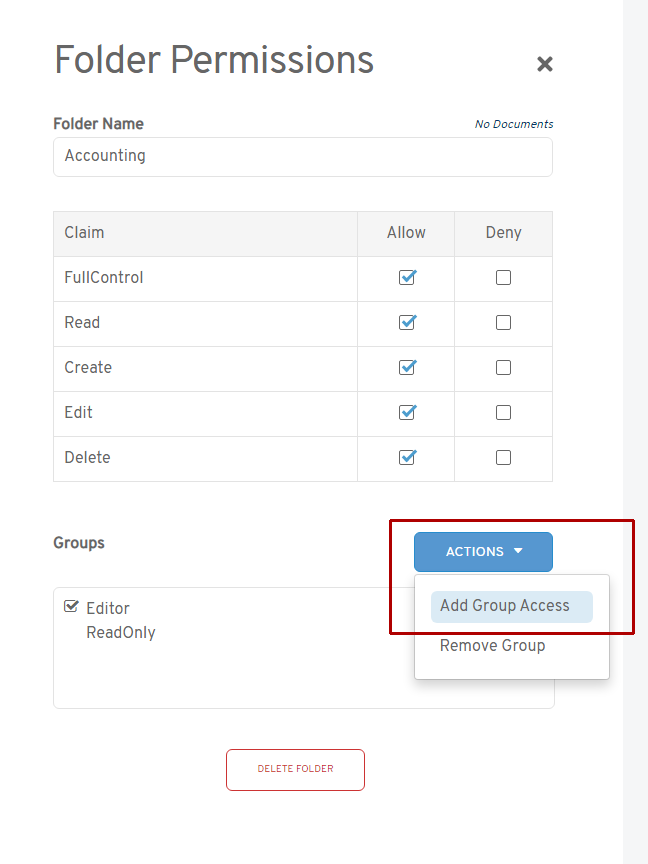The height and width of the screenshot is (864, 648).
Task: Enable Deny for Edit claim
Action: (x=503, y=413)
